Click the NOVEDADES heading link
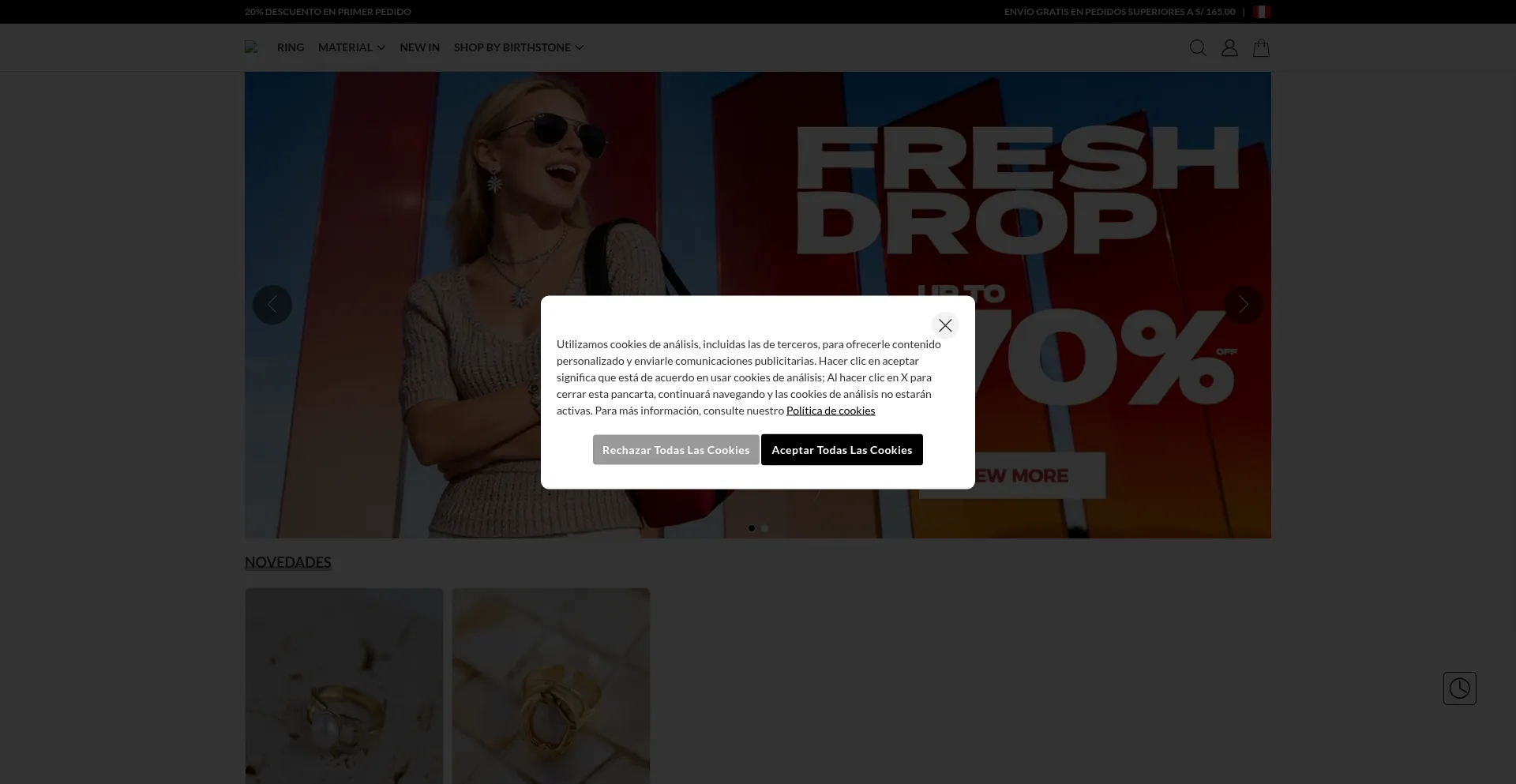The width and height of the screenshot is (1516, 784). 288,562
